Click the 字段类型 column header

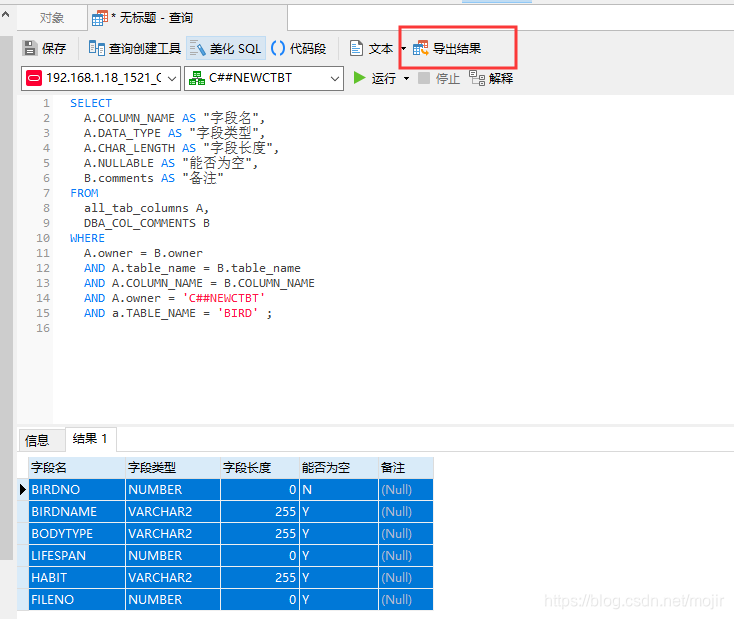[x=173, y=467]
